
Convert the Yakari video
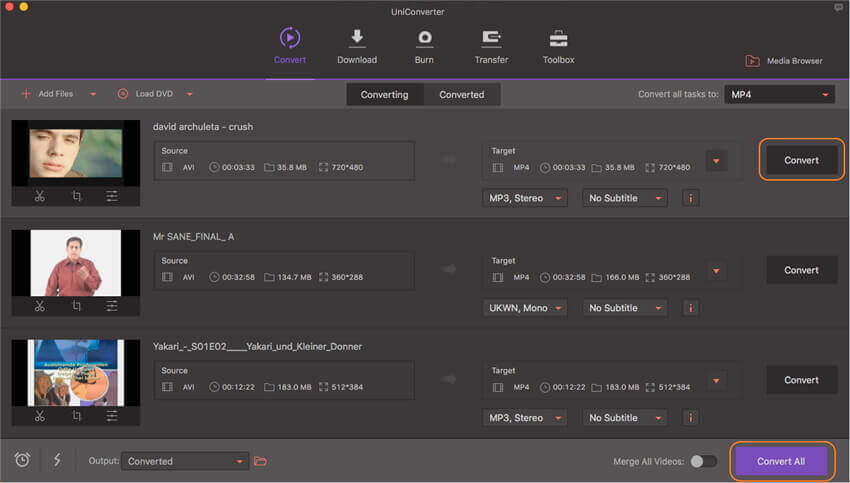801,380
